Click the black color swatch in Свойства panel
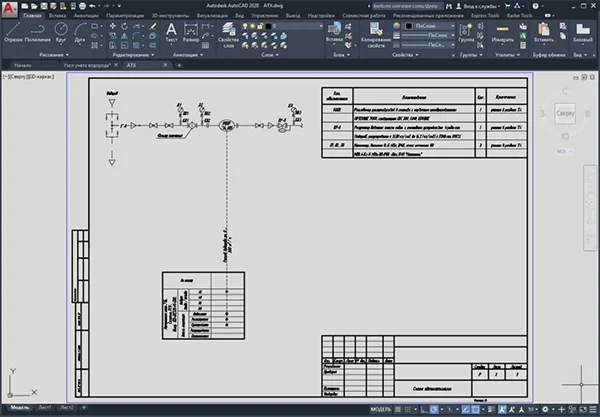This screenshot has height=417, width=600. click(x=409, y=26)
